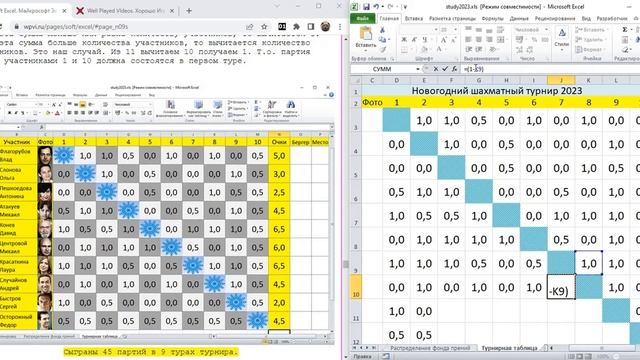This screenshot has width=640, height=360.
Task: Bookmark the page with Chrome's star icon
Action: pyautogui.click(x=264, y=27)
